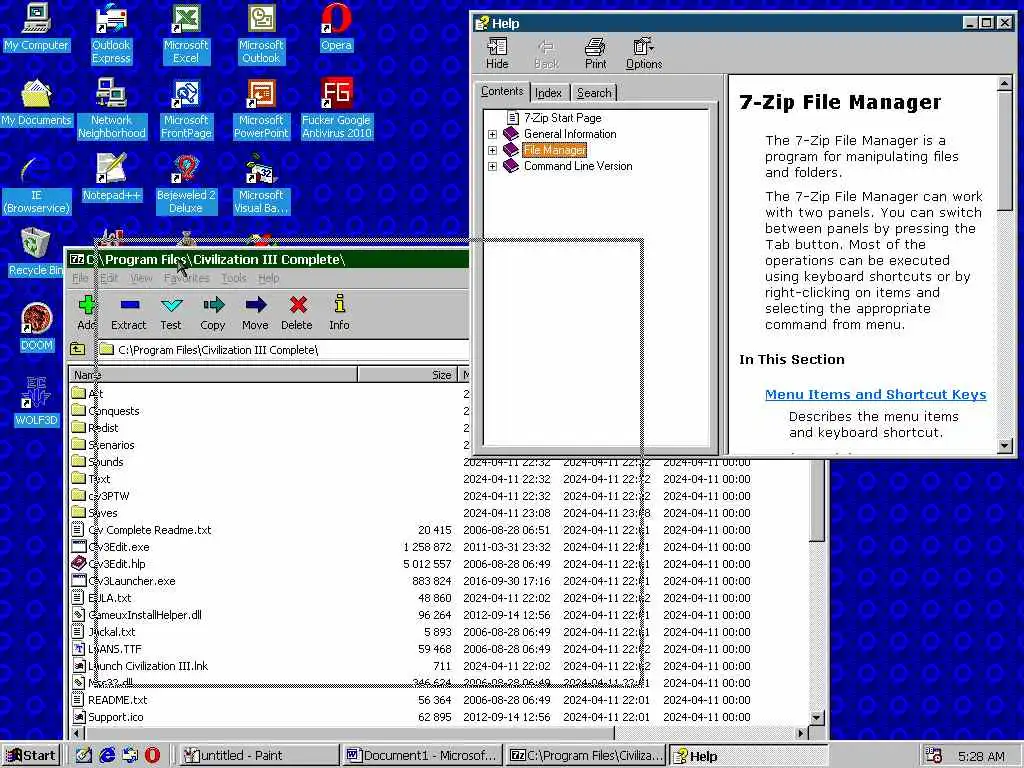Select the My Computer desktop icon

(x=36, y=27)
